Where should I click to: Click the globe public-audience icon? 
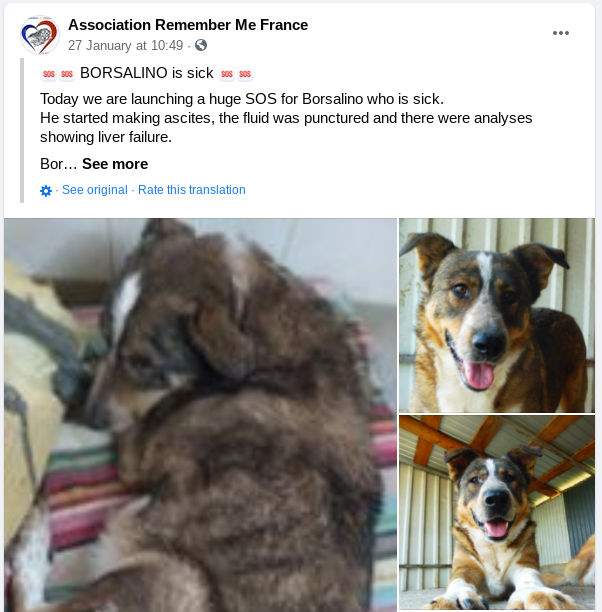coord(201,45)
